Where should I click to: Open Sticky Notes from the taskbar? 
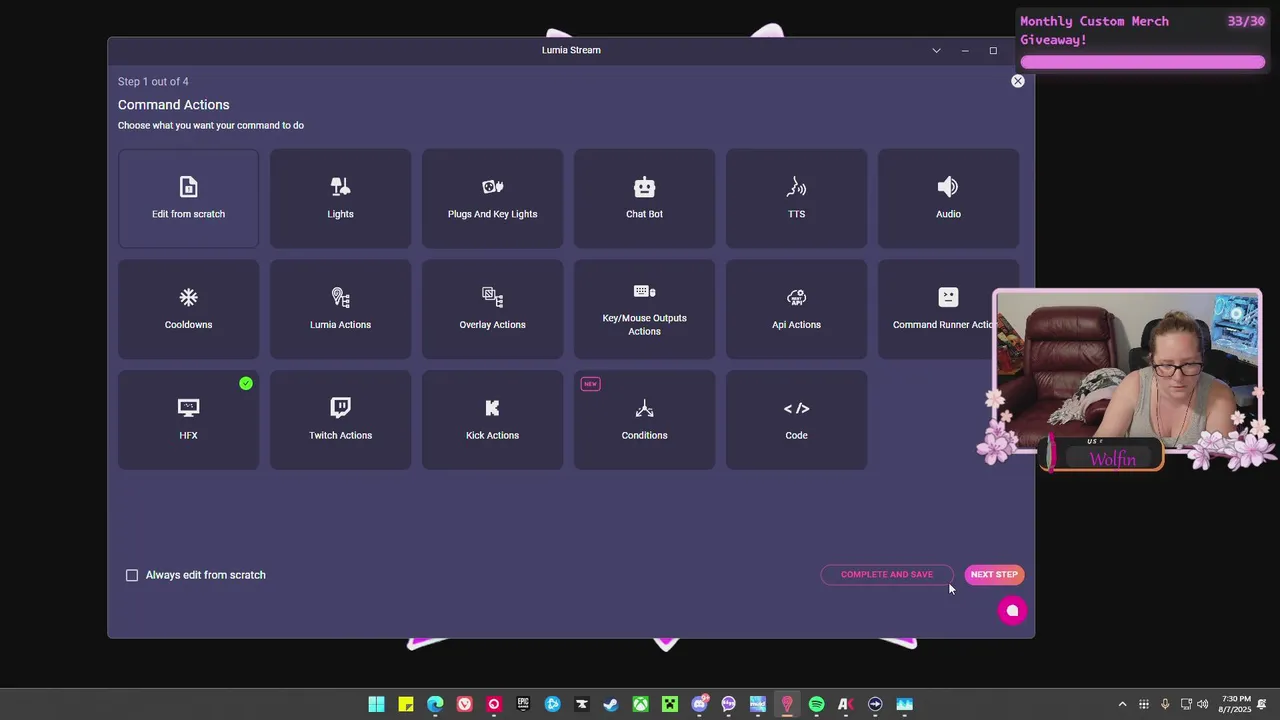pyautogui.click(x=406, y=704)
